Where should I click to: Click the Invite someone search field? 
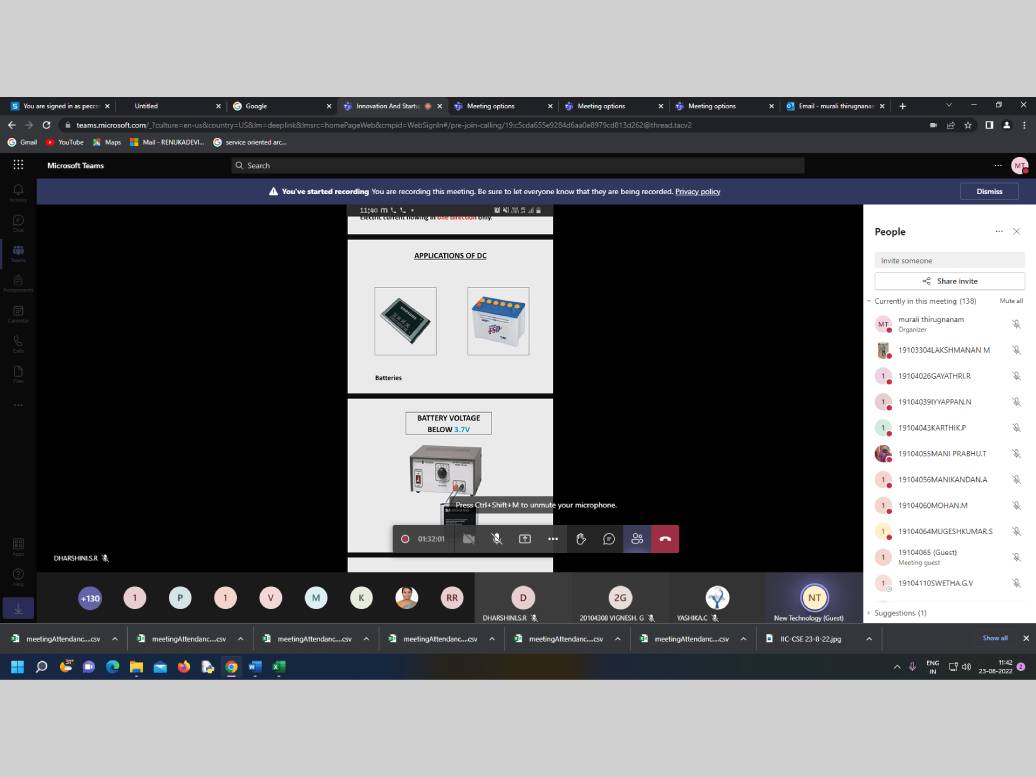point(949,260)
